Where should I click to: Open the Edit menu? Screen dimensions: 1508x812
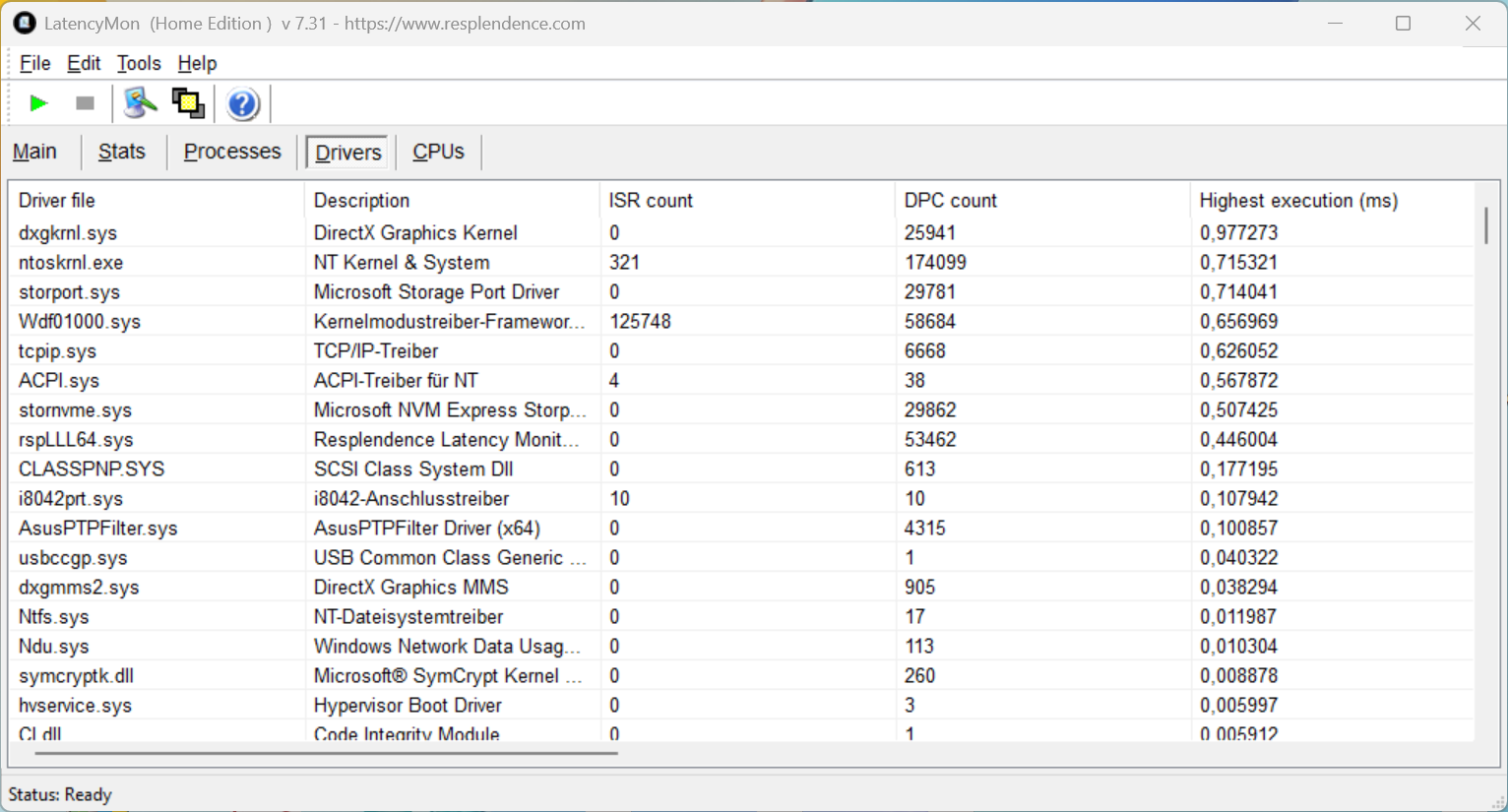84,63
